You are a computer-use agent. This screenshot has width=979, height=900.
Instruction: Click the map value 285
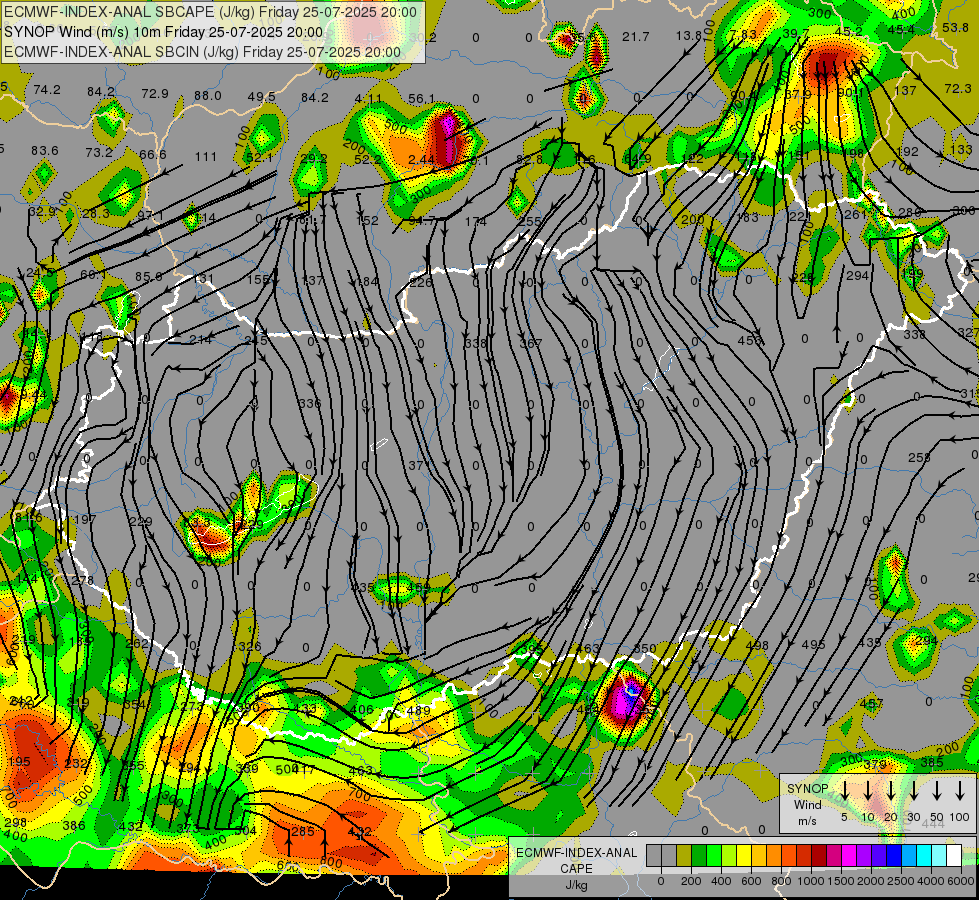[303, 831]
